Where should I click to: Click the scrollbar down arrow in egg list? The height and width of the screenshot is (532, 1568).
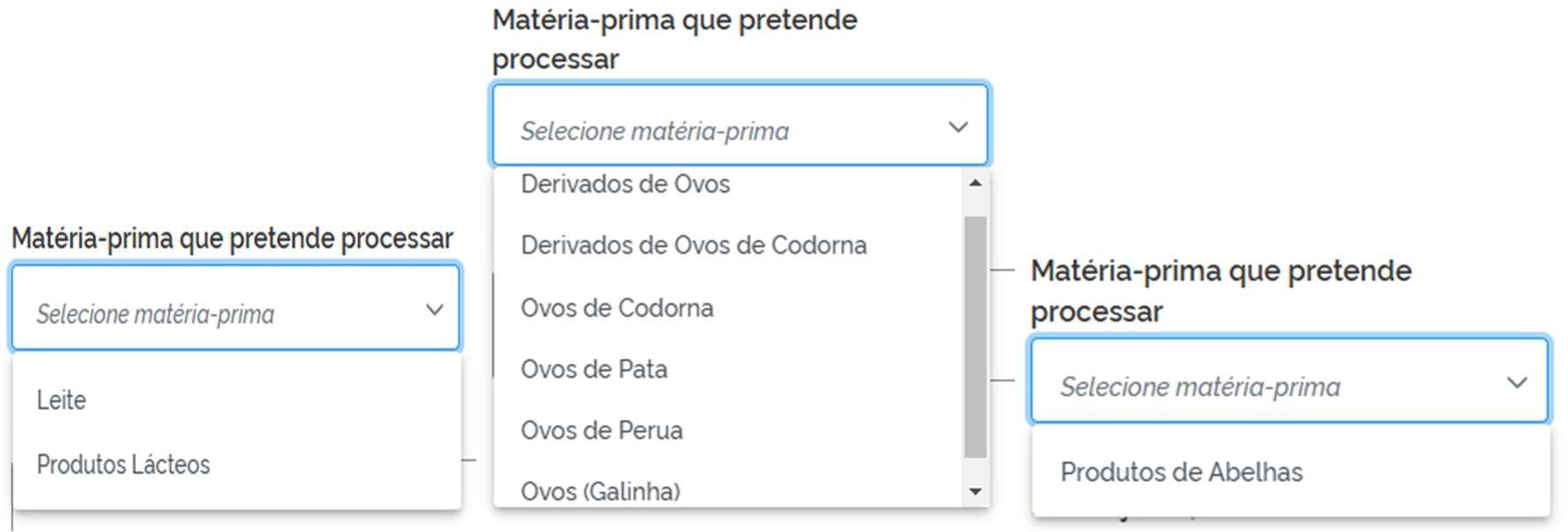pyautogui.click(x=974, y=492)
